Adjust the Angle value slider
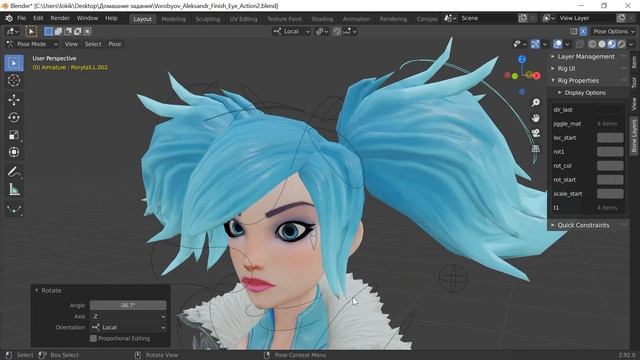 [x=128, y=305]
